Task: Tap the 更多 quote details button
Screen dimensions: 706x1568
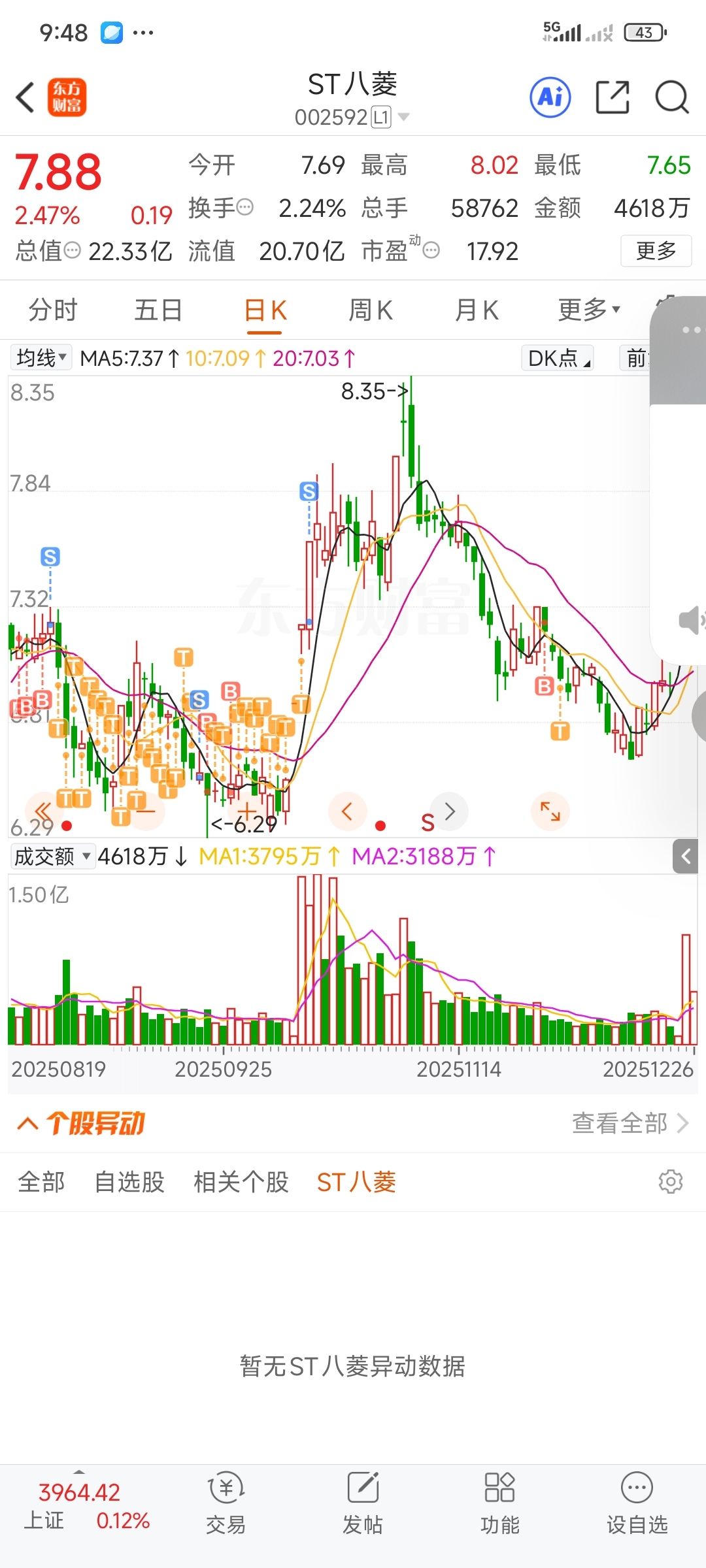Action: [656, 250]
